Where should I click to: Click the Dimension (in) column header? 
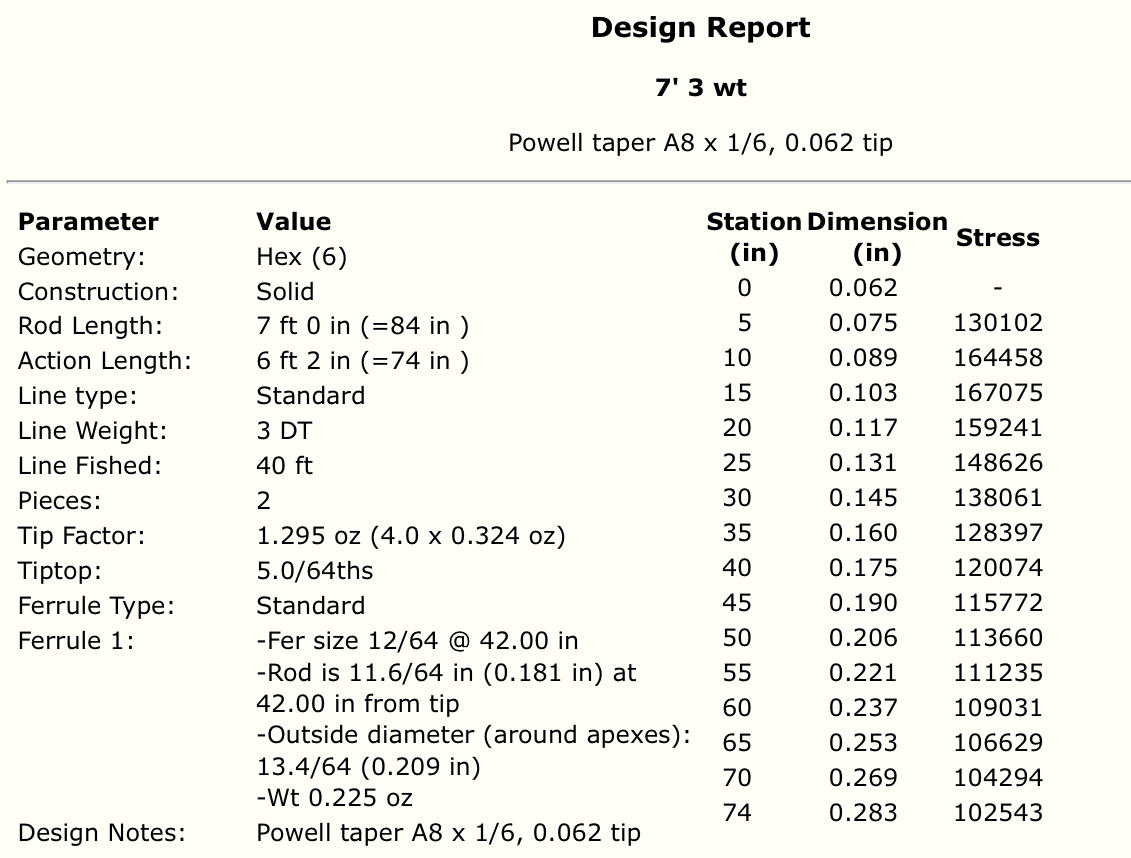pyautogui.click(x=877, y=237)
